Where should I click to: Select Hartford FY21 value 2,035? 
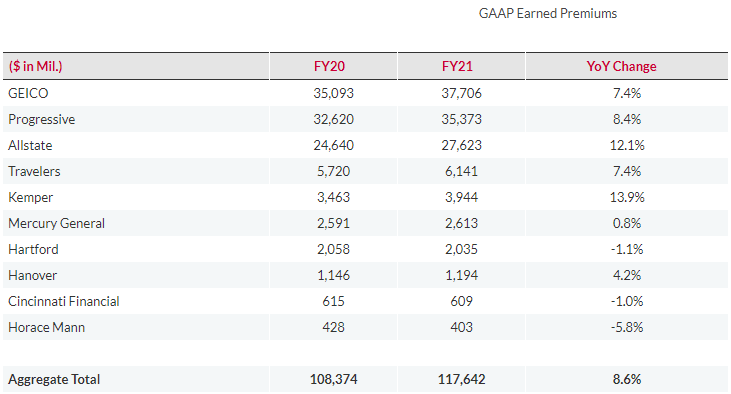coord(461,249)
